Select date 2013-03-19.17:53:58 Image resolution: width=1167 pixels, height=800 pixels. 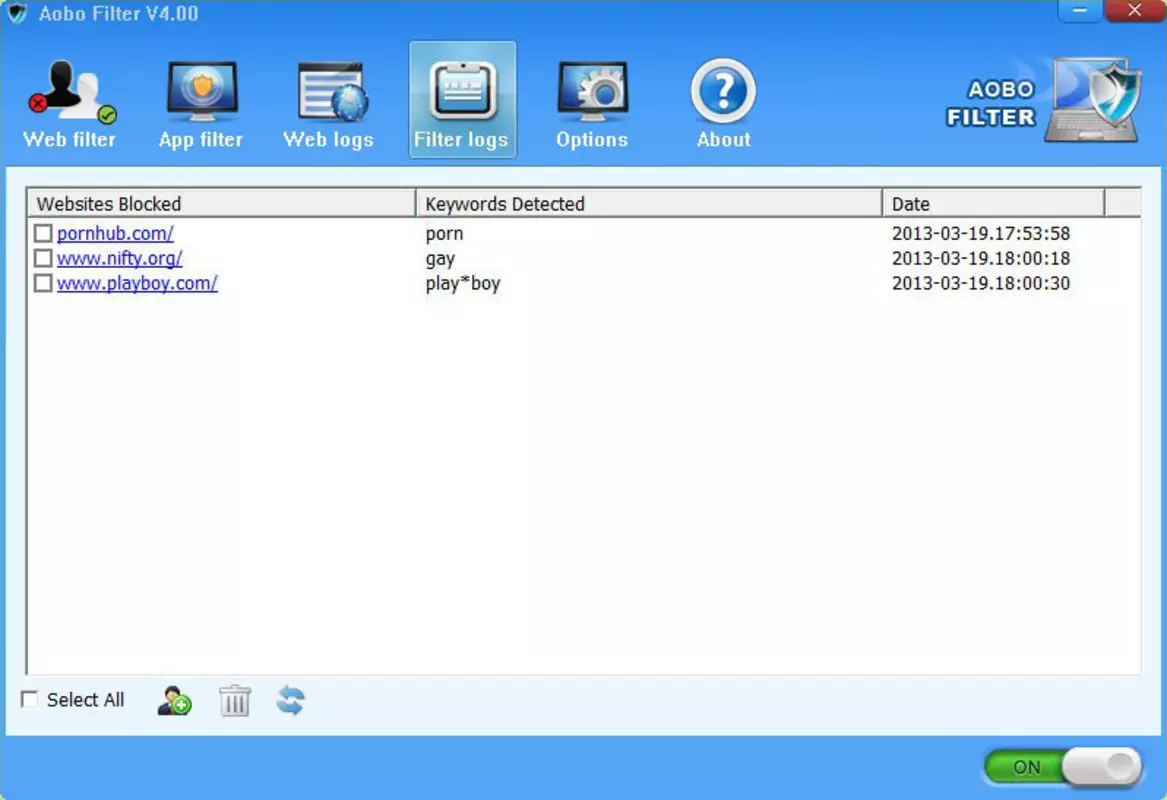[x=981, y=233]
